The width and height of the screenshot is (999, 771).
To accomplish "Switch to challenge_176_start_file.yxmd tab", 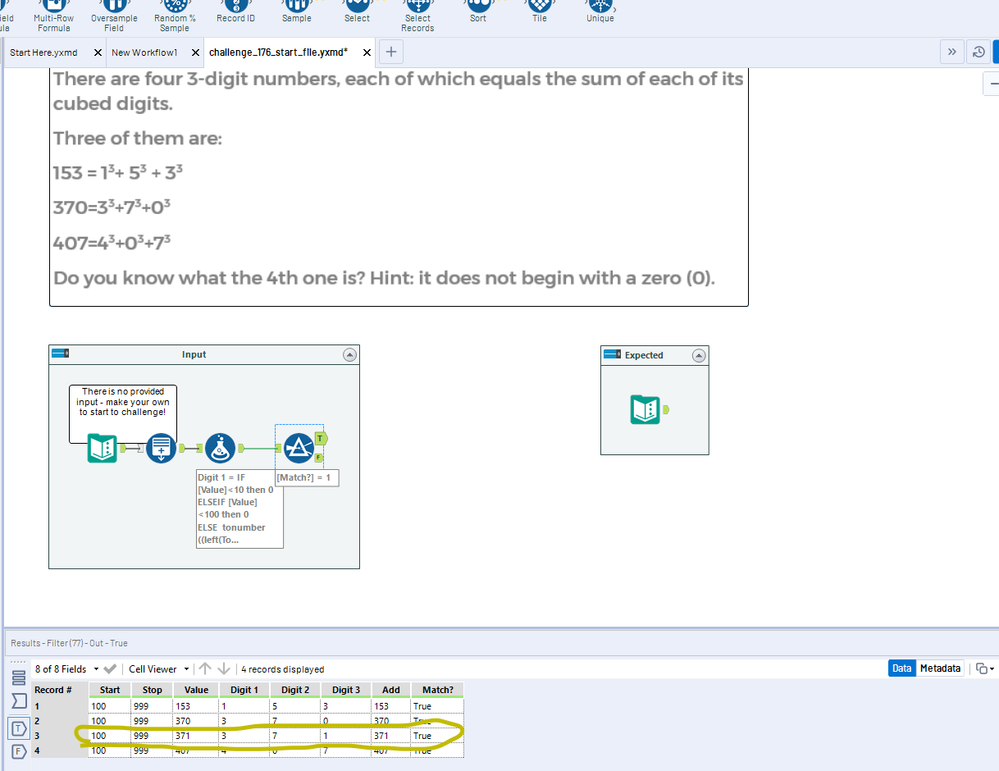I will click(278, 52).
